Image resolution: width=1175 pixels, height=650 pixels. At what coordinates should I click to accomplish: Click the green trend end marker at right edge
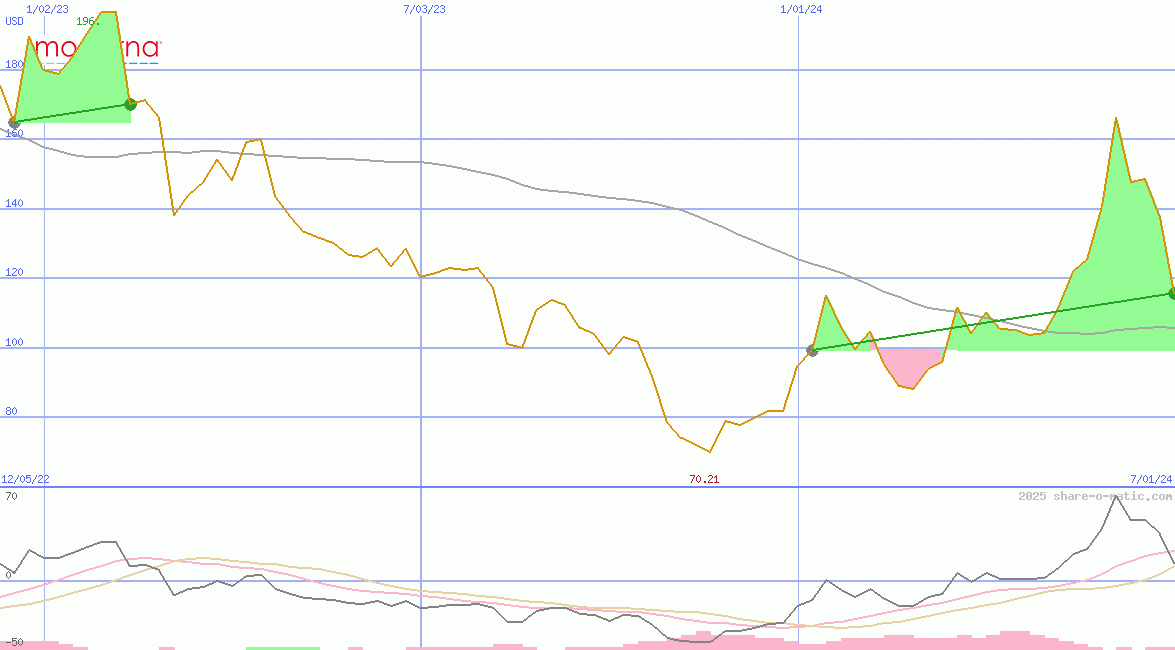[x=1171, y=293]
